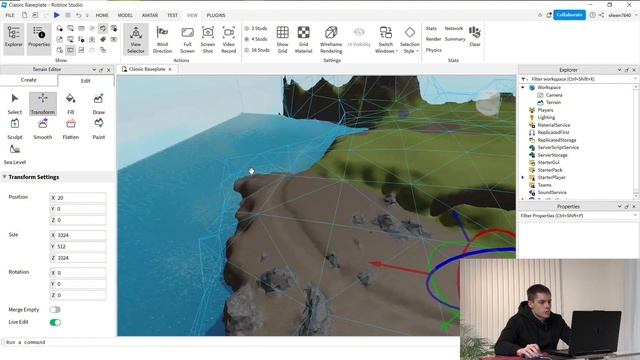Choose the terrain Paint tool
This screenshot has width=640, height=360.
(x=99, y=129)
